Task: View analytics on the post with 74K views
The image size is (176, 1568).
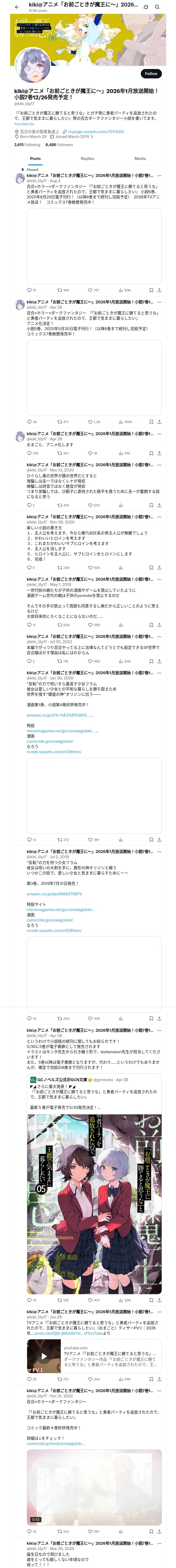Action: tap(124, 453)
